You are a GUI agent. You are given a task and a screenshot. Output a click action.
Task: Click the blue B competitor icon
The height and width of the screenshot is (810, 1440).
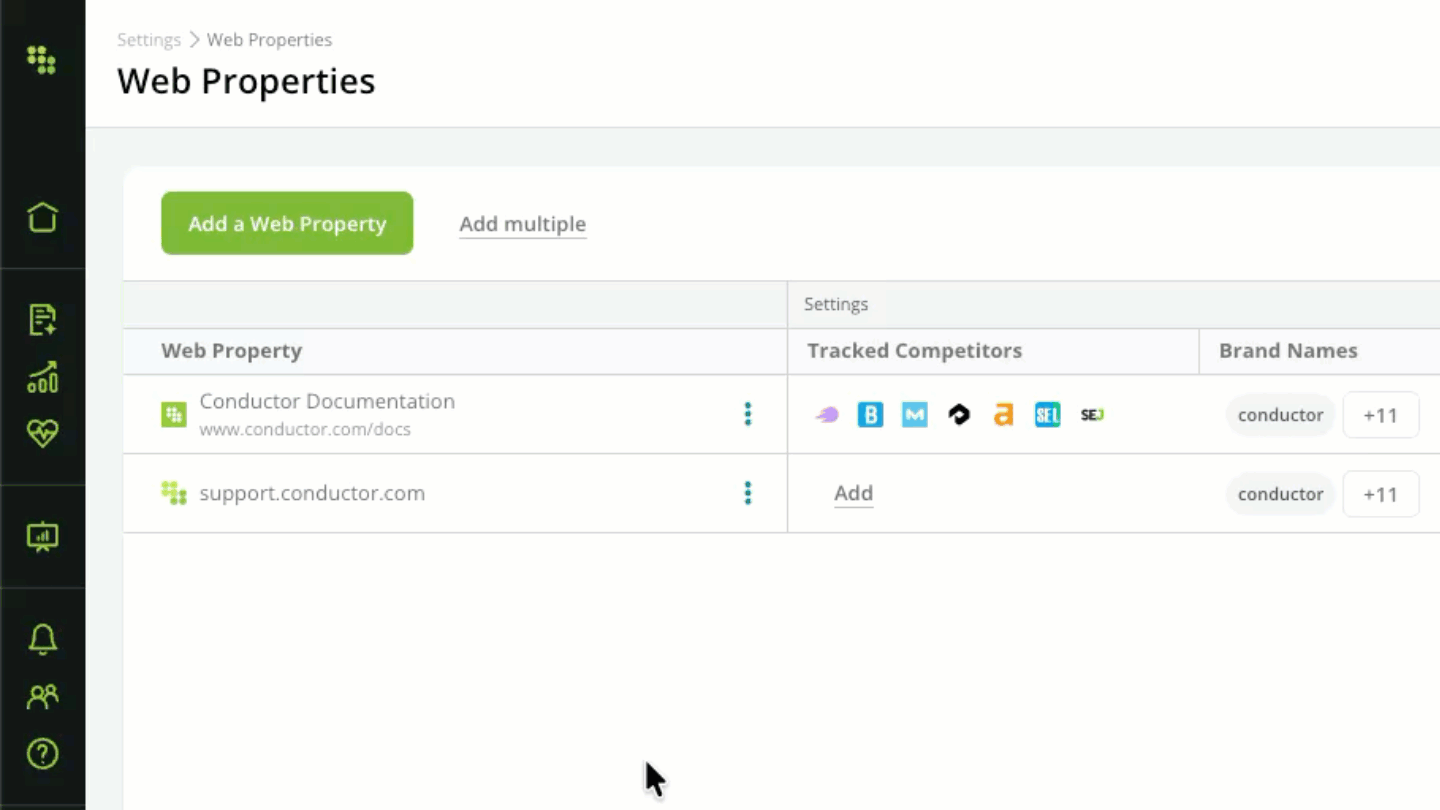870,415
